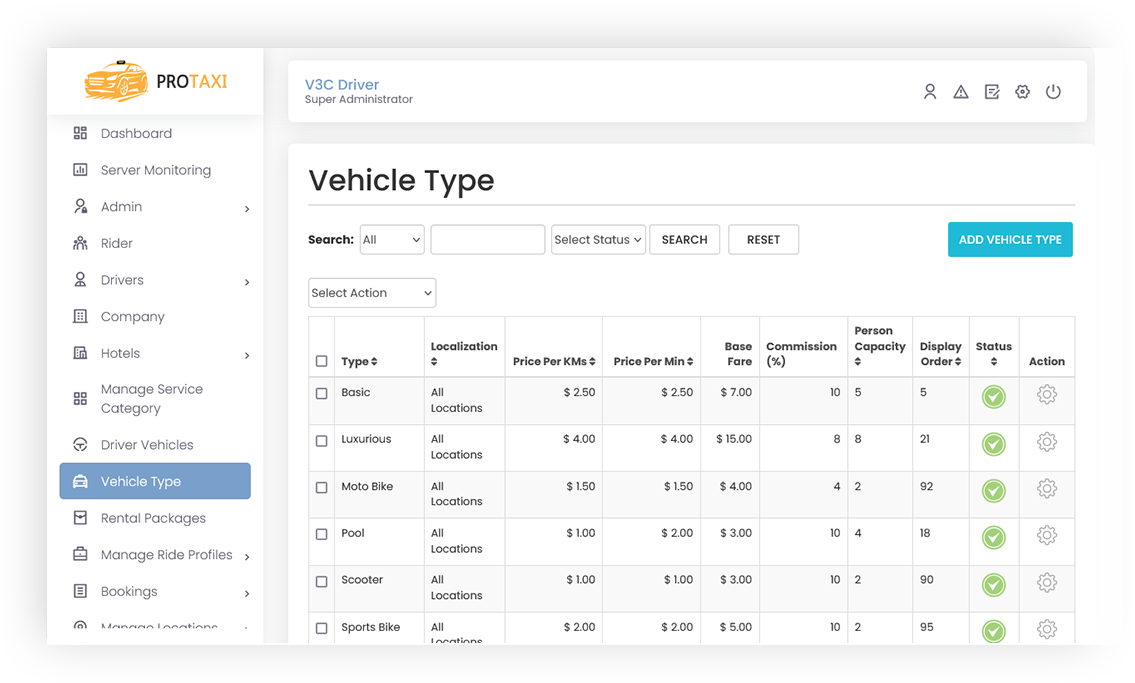Sort table by Price Per KMs
Screen dimensions: 1135x683
554,361
